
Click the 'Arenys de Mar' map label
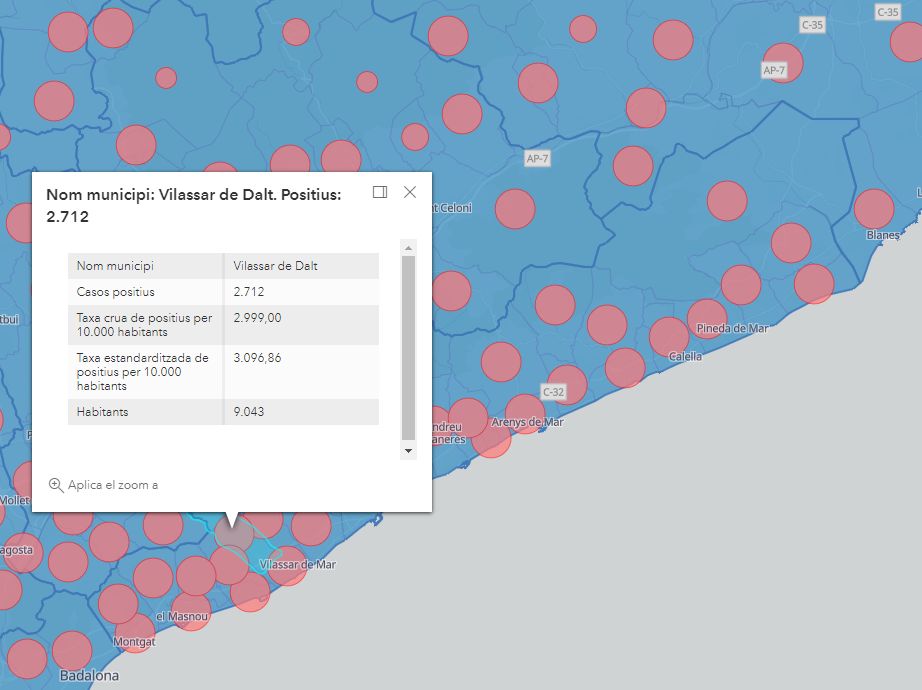click(527, 422)
